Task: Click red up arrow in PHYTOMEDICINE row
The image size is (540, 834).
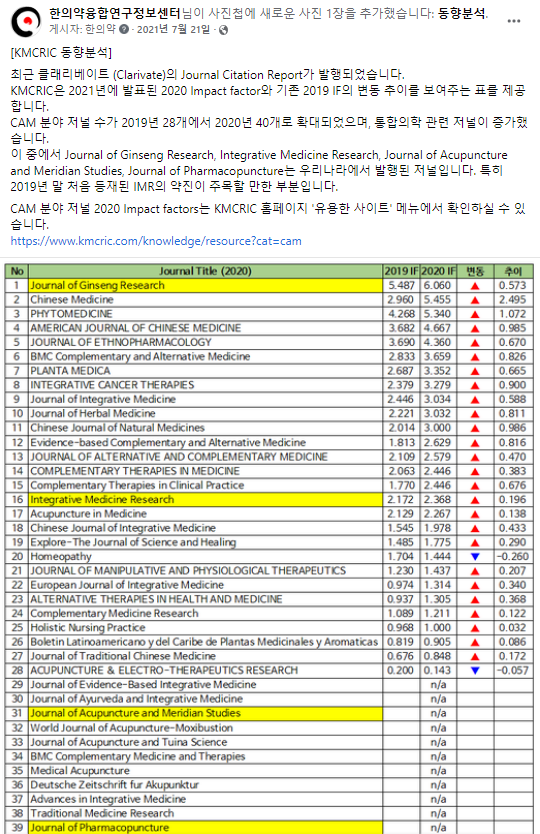Action: [475, 314]
